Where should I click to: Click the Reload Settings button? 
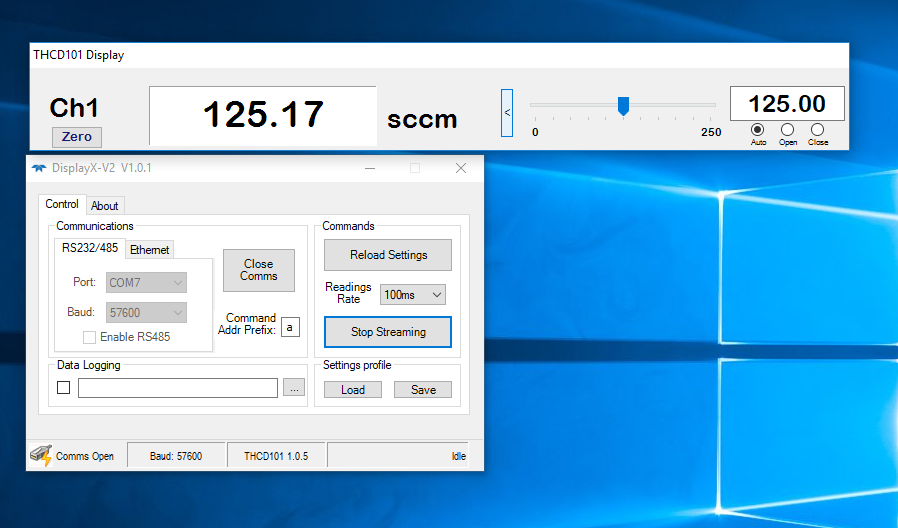(x=388, y=255)
